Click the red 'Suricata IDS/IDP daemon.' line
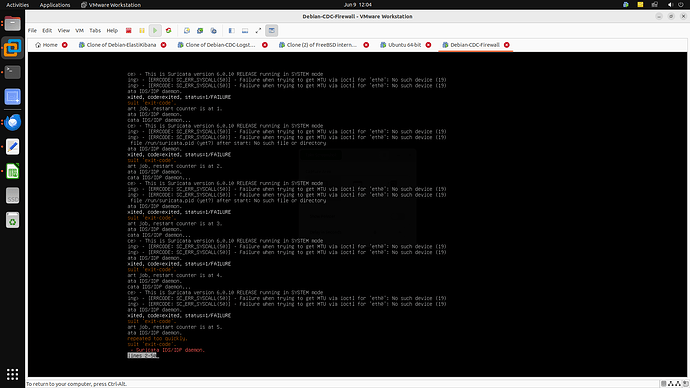Screen dimensions: 690x388 170,350
